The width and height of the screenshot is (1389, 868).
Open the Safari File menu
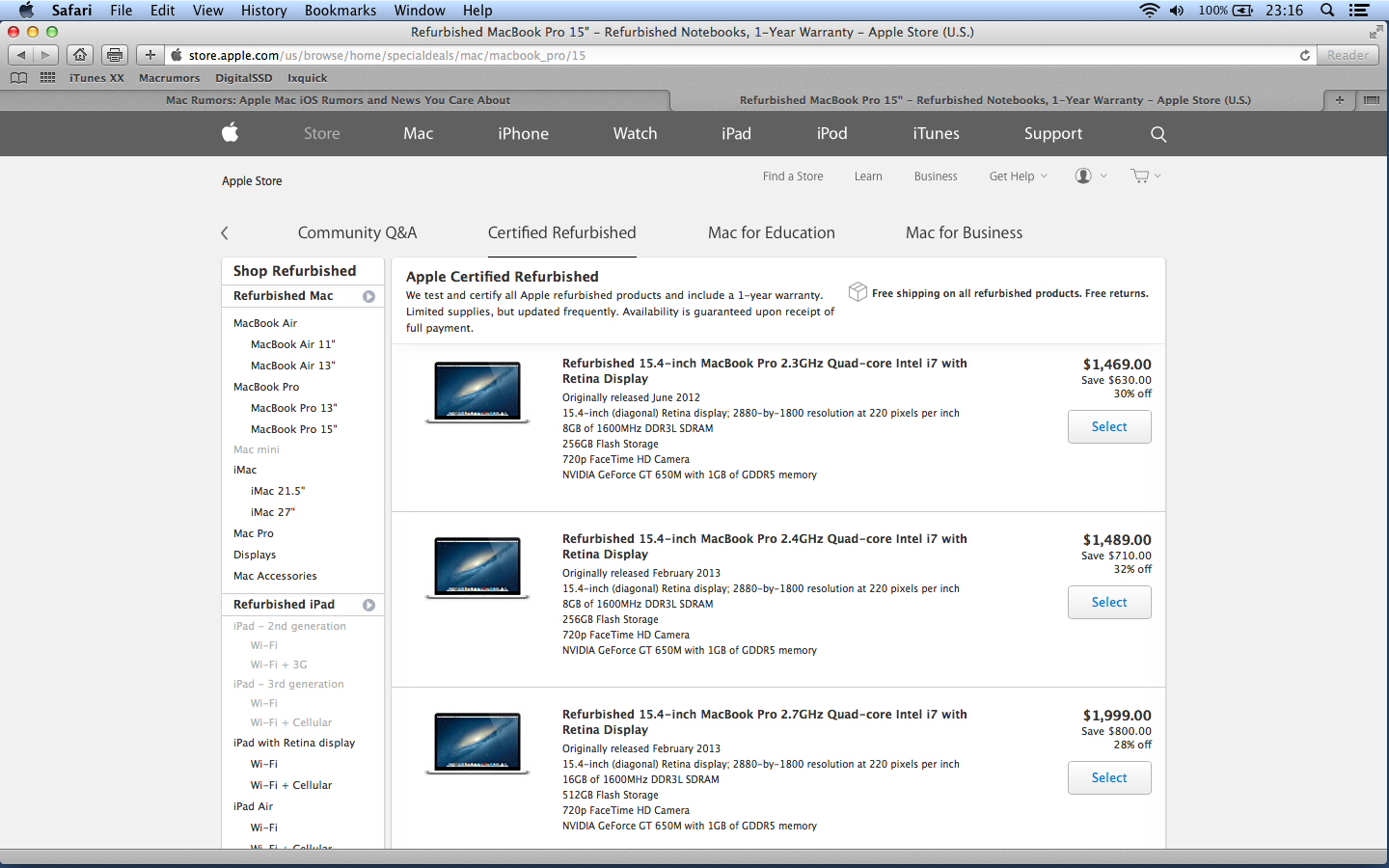point(122,11)
